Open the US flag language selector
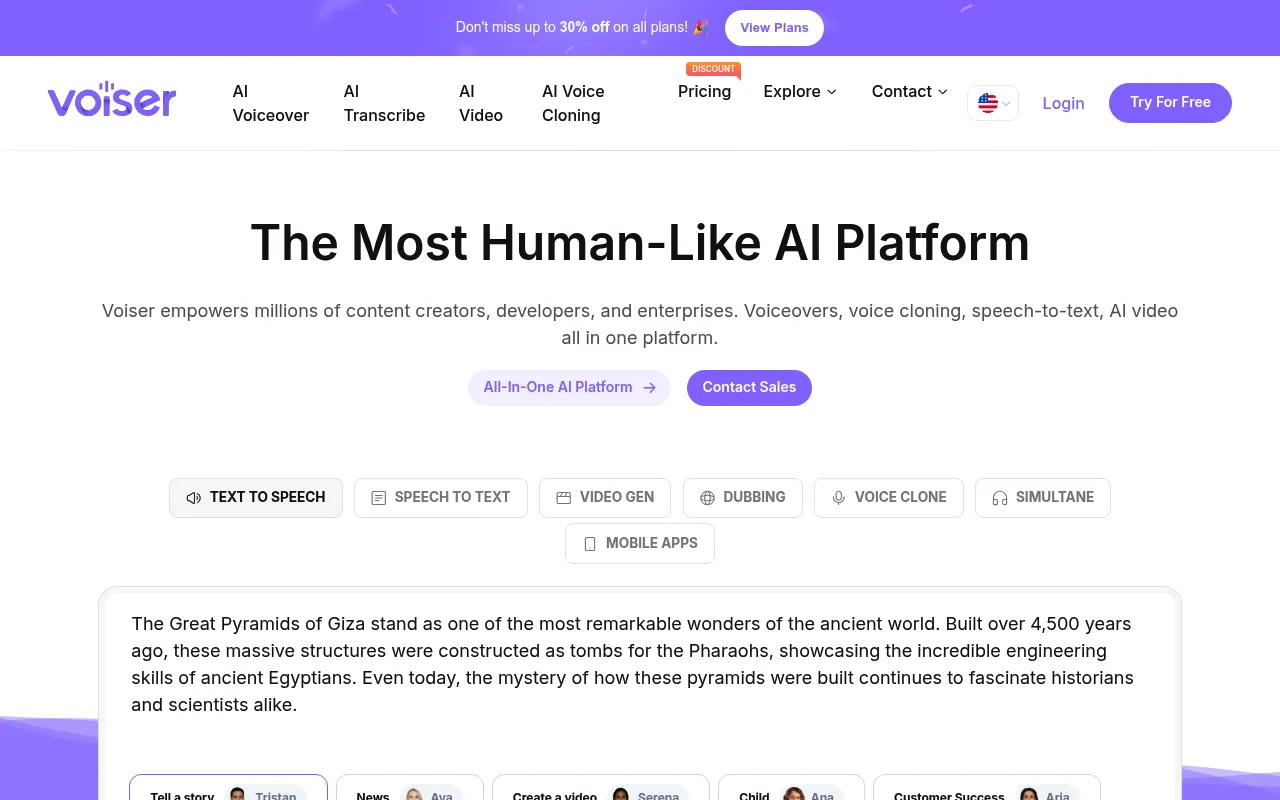The width and height of the screenshot is (1280, 800). [992, 103]
